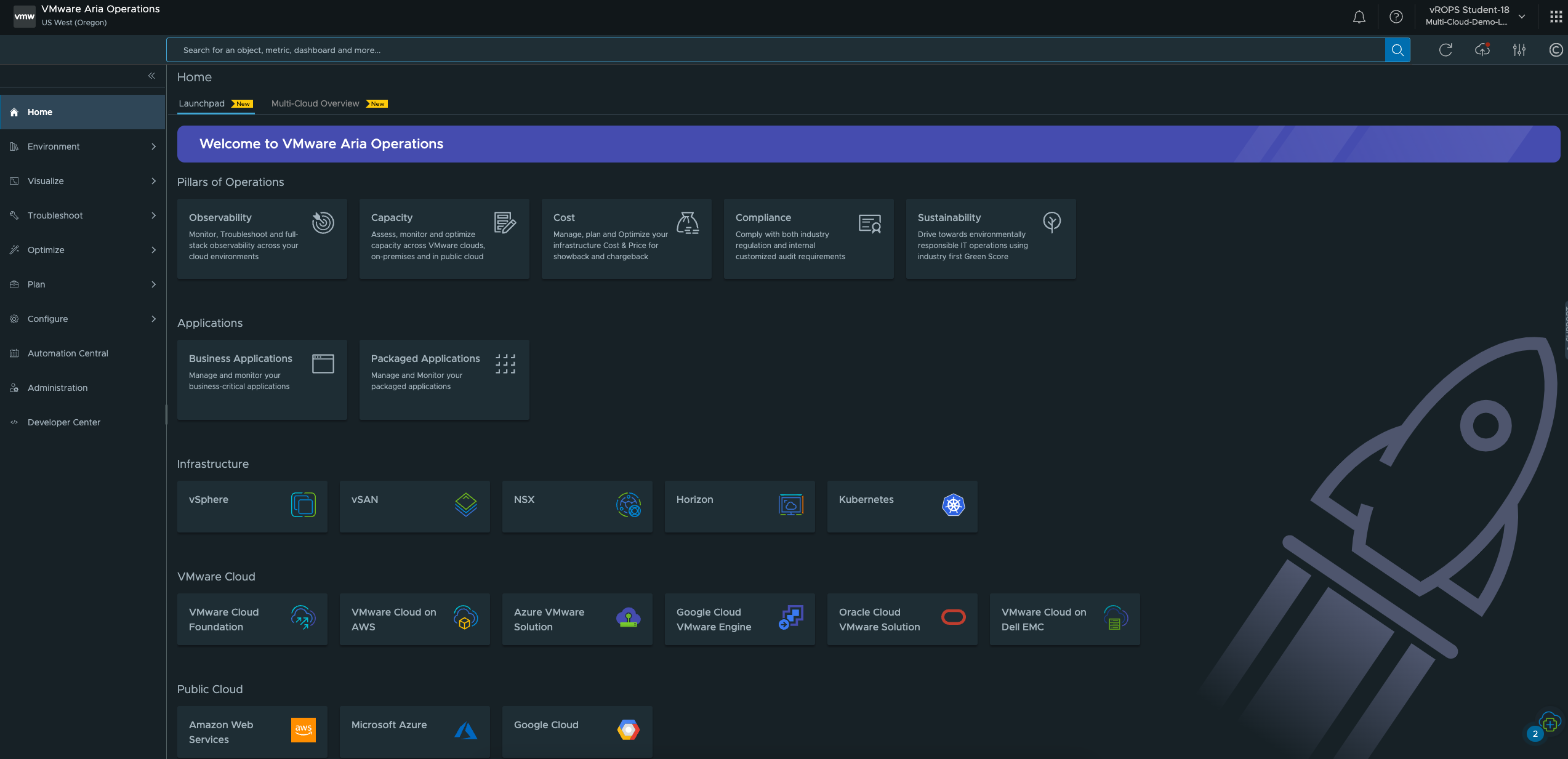The image size is (1568, 759).
Task: Click the search magnifier button
Action: point(1397,50)
